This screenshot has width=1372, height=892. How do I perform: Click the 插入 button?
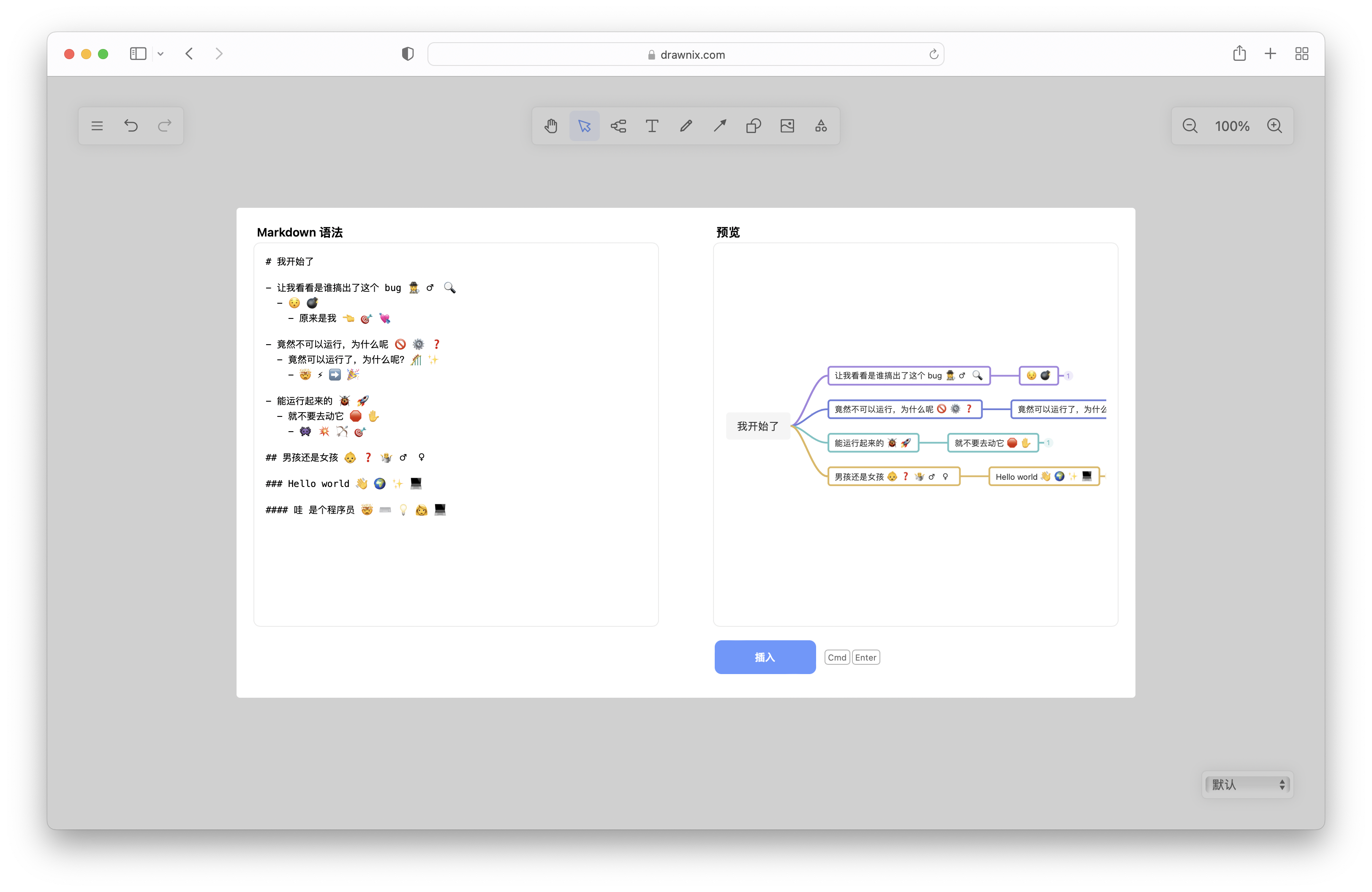click(765, 657)
